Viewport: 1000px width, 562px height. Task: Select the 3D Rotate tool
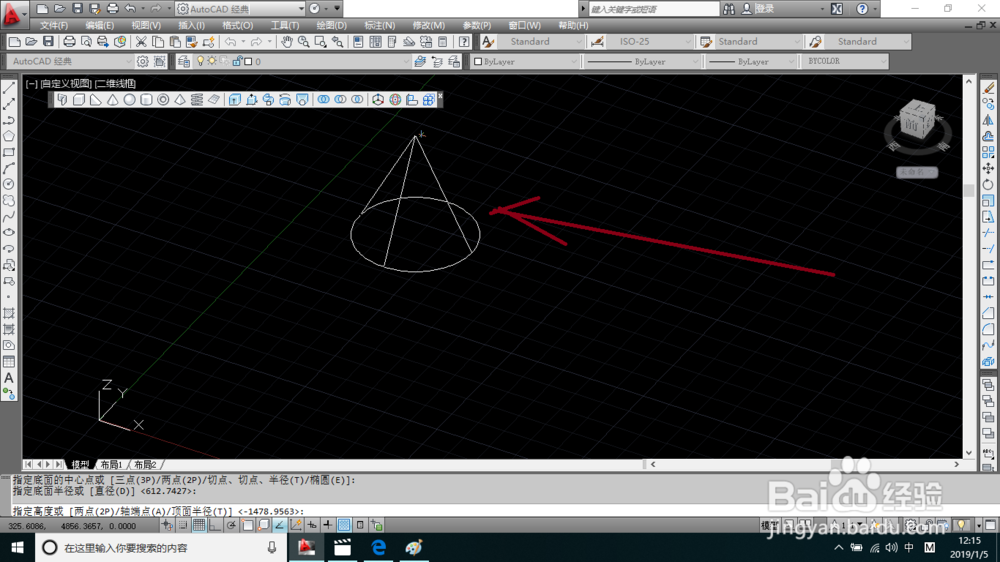point(395,100)
